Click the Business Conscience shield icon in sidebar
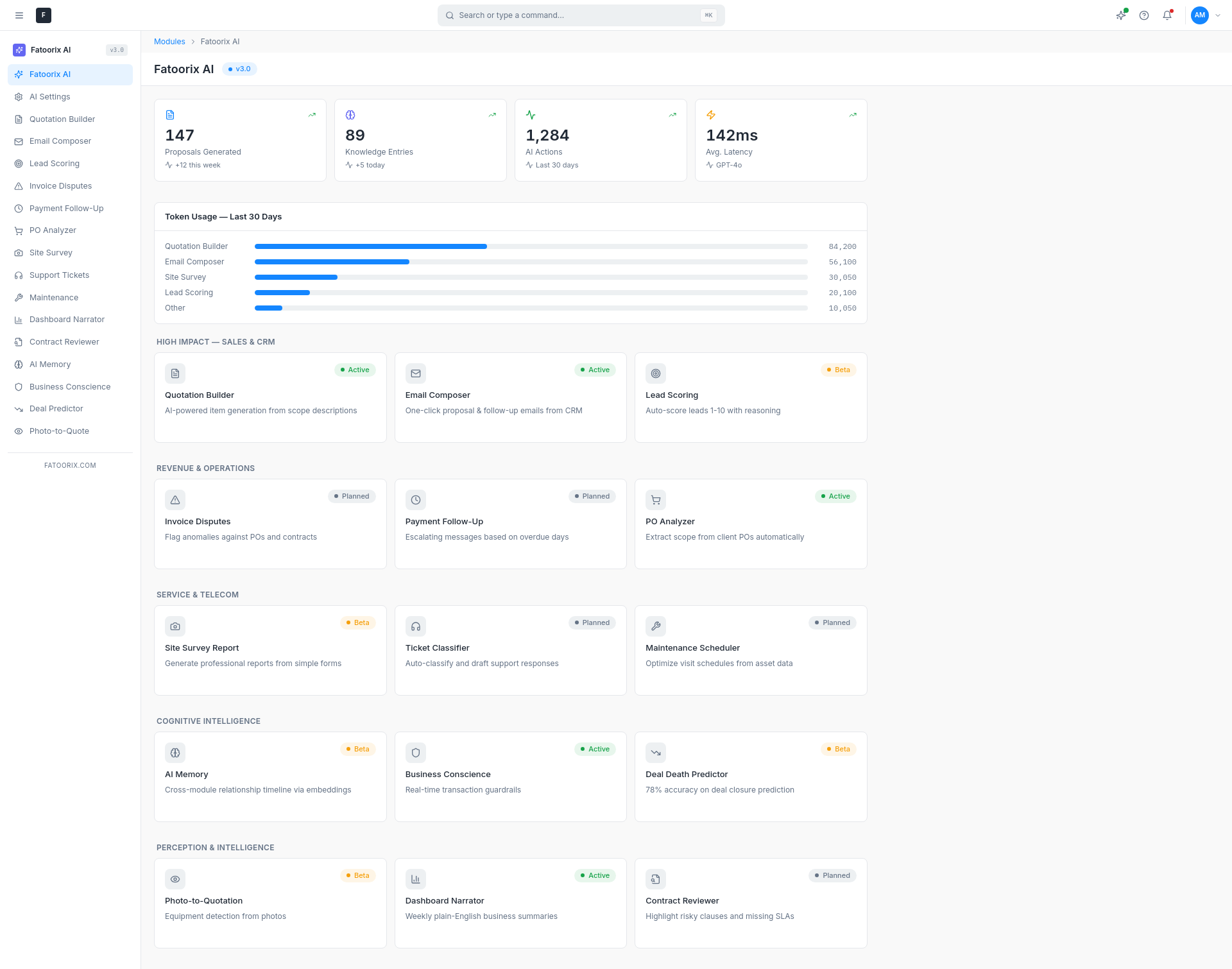The height and width of the screenshot is (969, 1232). pos(19,387)
